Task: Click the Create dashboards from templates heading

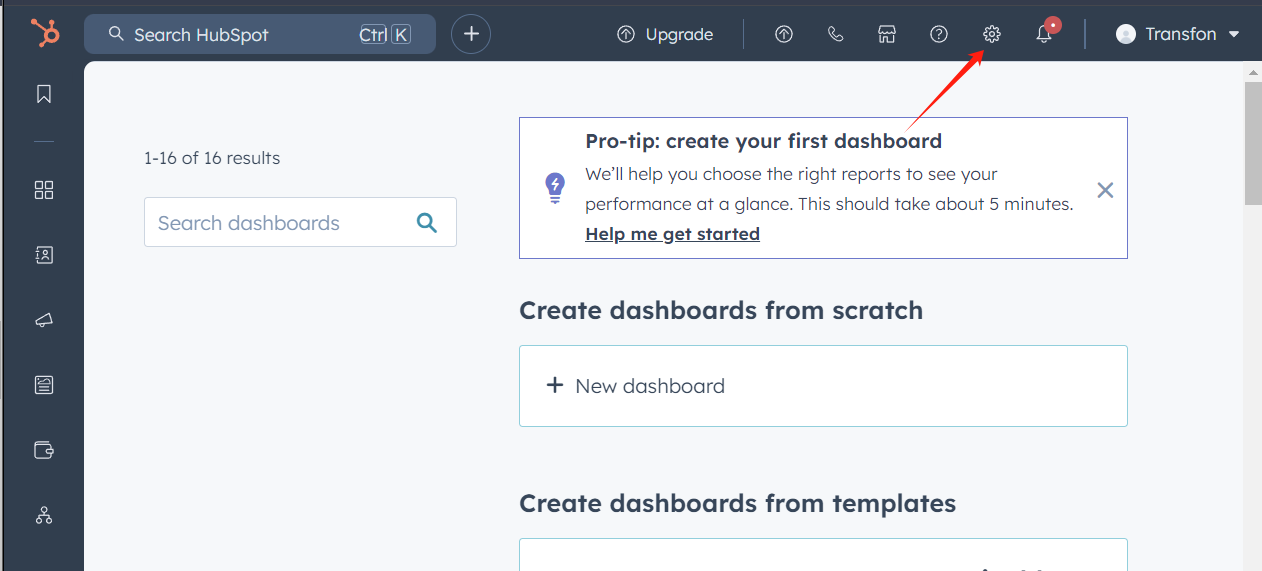Action: 738,503
